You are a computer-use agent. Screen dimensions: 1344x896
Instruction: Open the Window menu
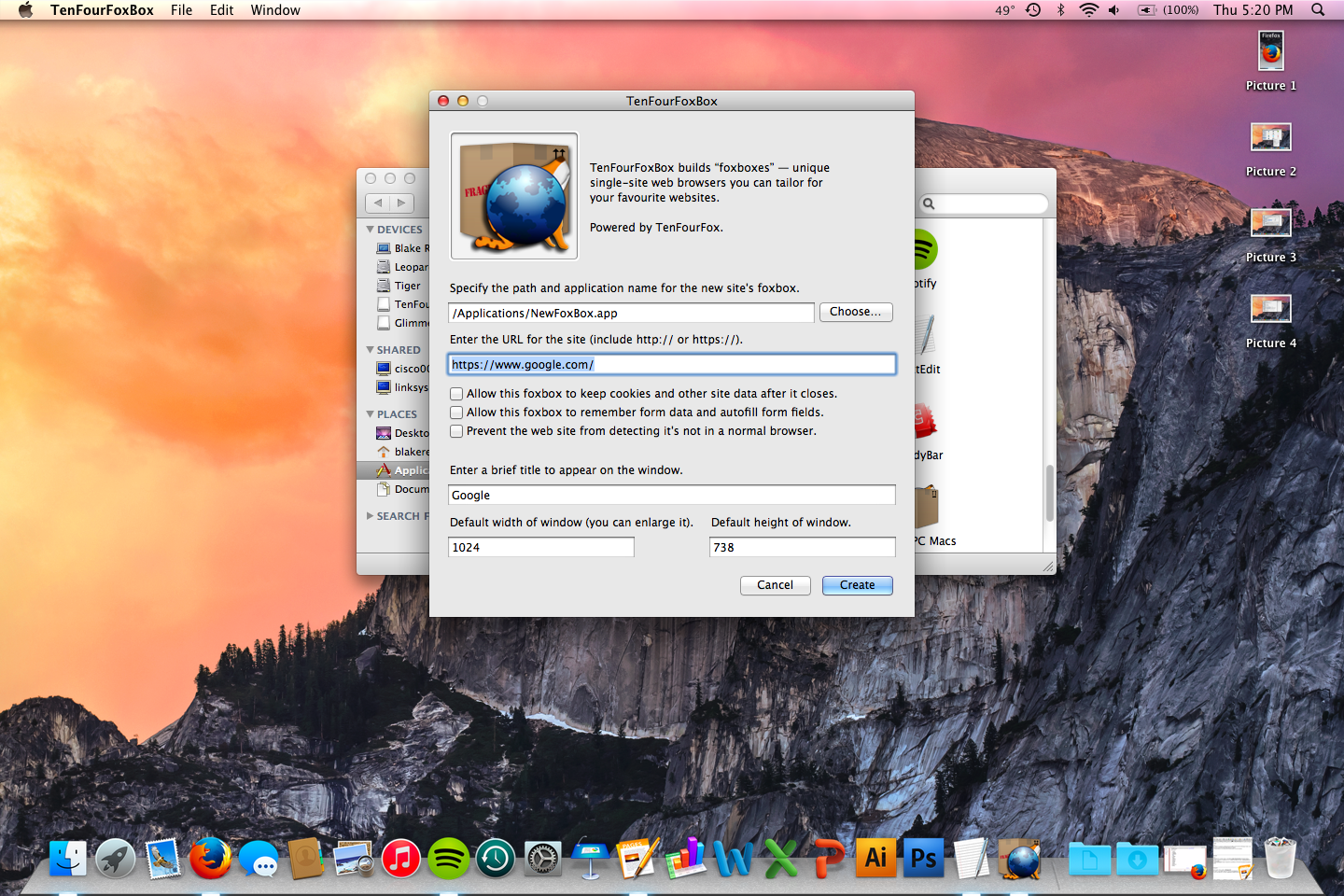pyautogui.click(x=275, y=9)
